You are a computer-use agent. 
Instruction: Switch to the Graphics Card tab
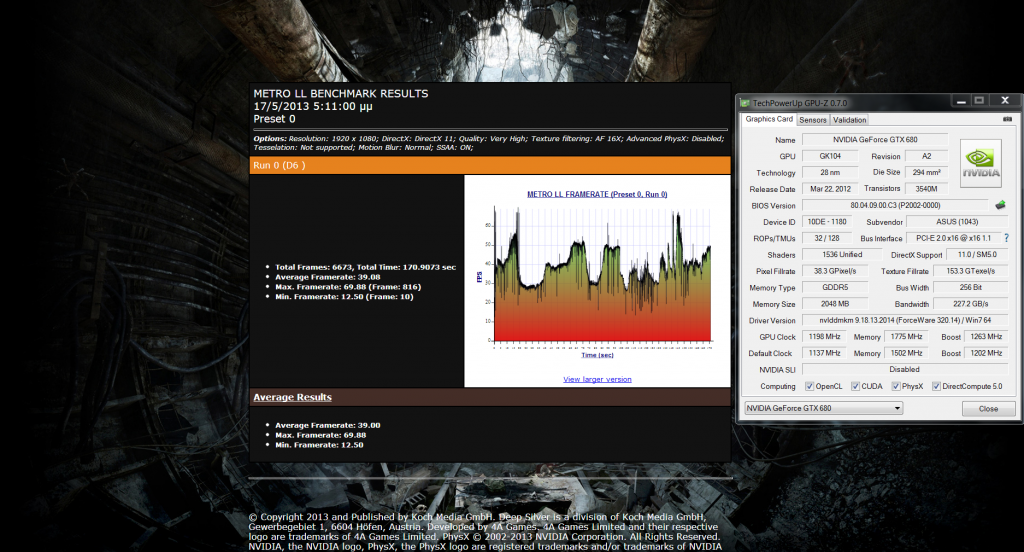[x=769, y=120]
